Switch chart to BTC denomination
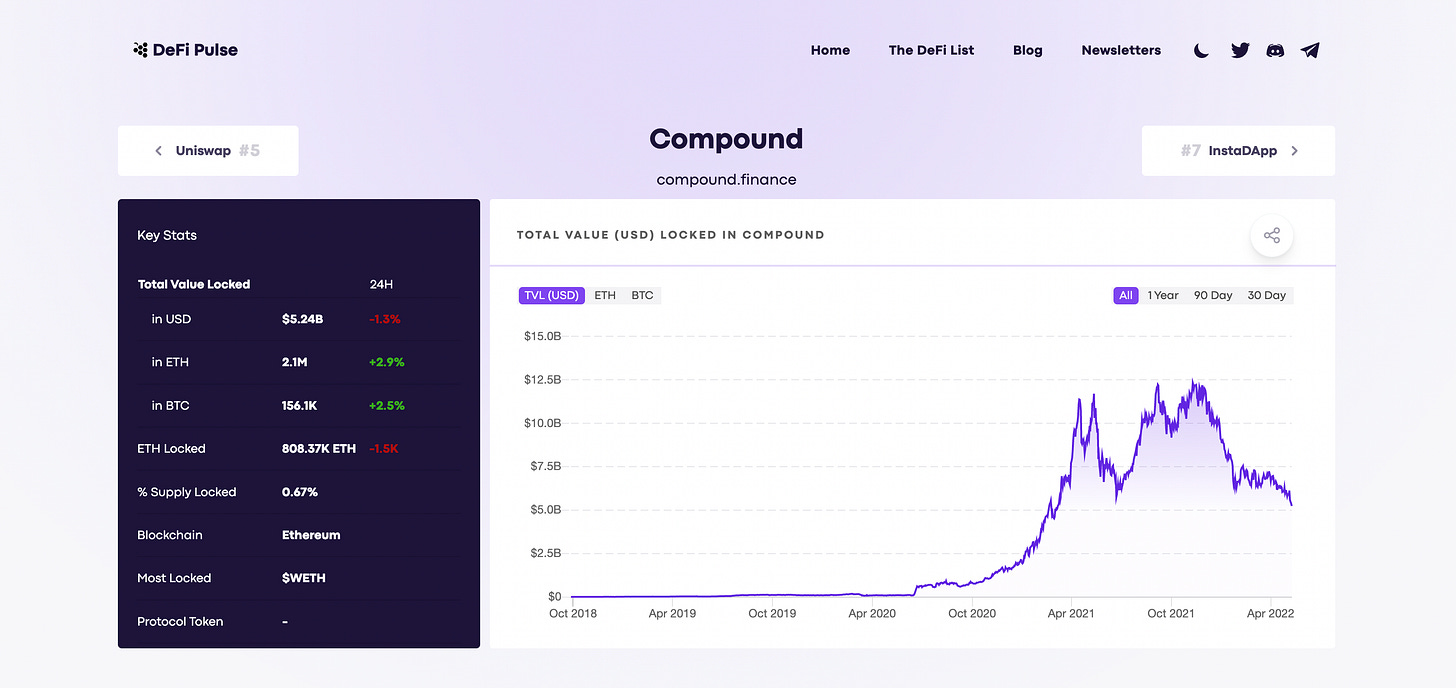Image resolution: width=1456 pixels, height=688 pixels. tap(642, 295)
